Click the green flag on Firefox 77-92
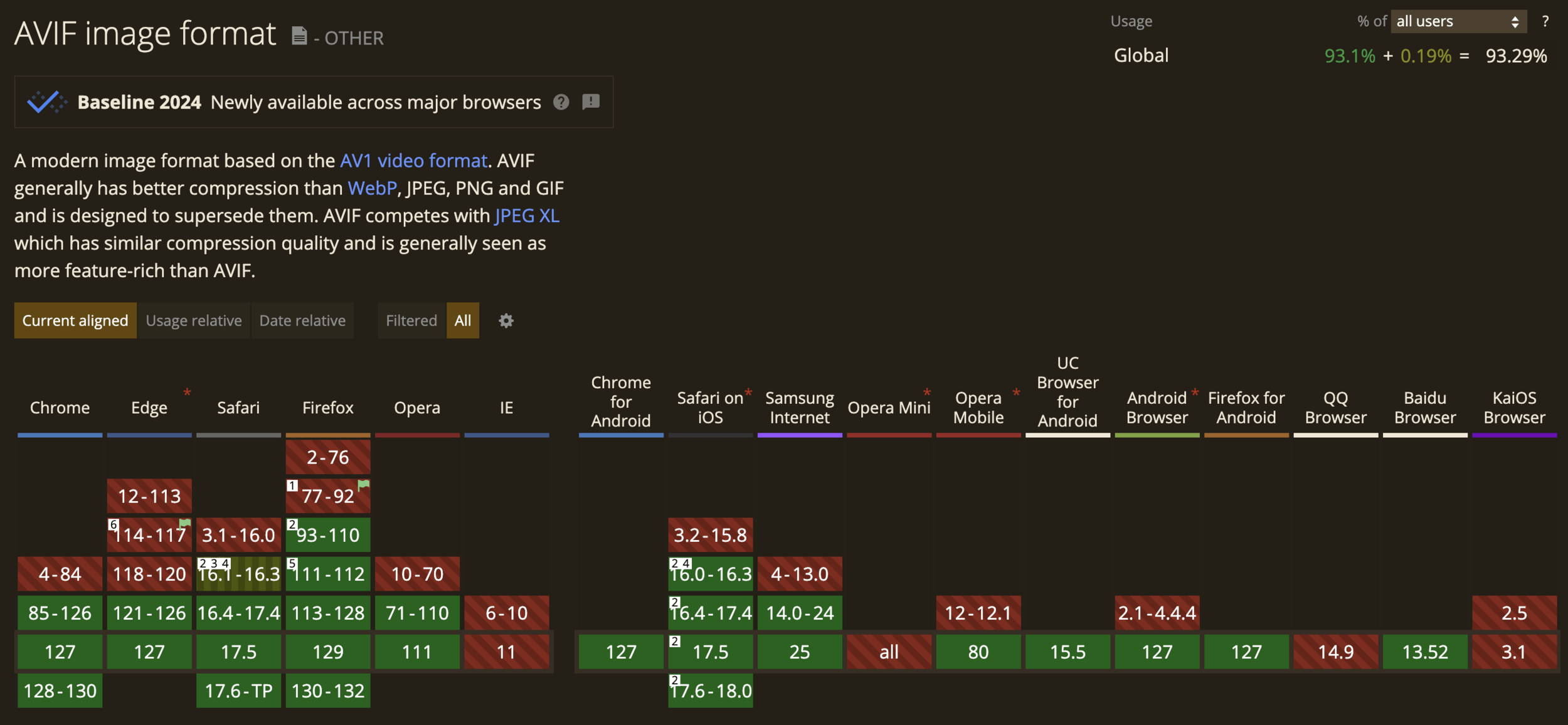 pyautogui.click(x=363, y=484)
